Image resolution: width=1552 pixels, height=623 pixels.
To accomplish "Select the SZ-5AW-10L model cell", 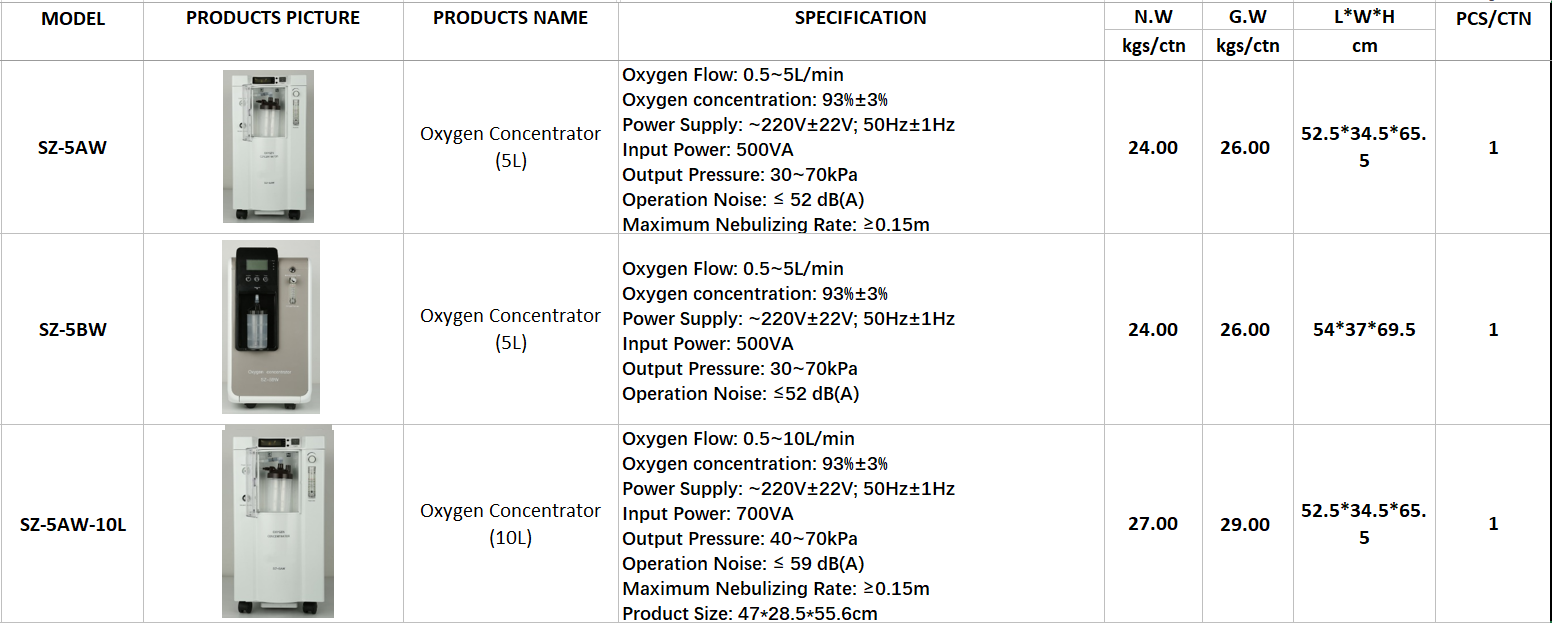I will [x=73, y=523].
